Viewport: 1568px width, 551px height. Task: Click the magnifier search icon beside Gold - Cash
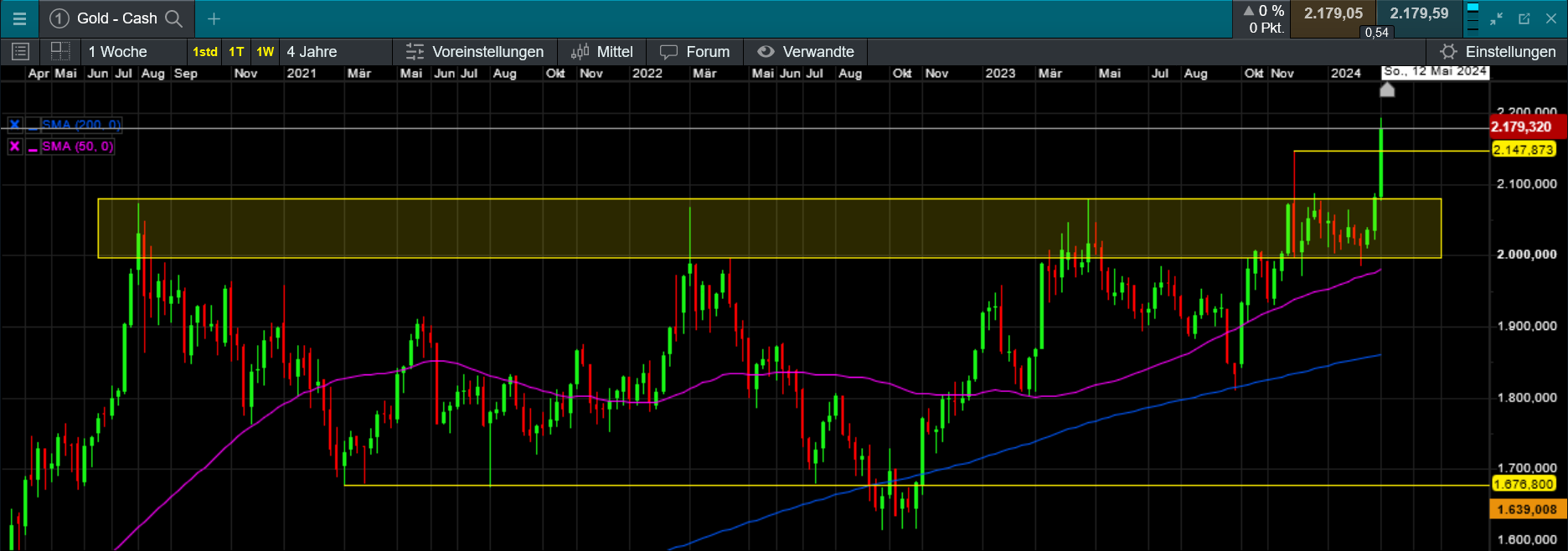(173, 18)
